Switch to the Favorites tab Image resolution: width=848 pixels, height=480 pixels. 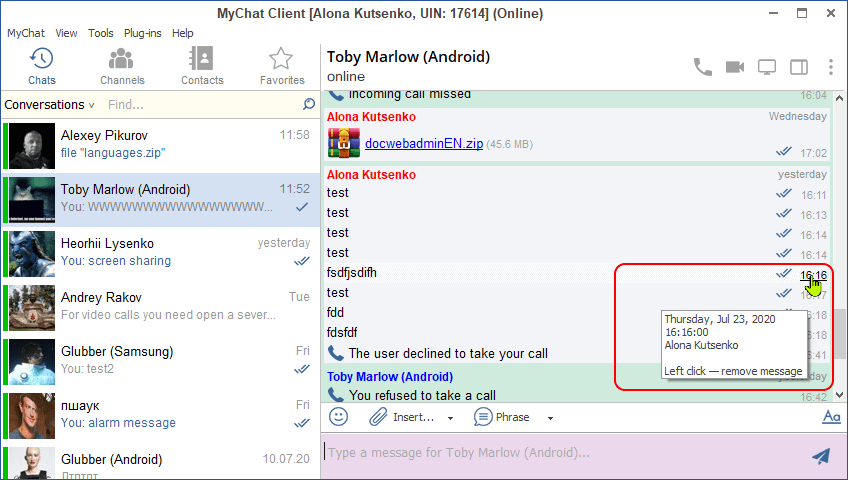tap(282, 66)
